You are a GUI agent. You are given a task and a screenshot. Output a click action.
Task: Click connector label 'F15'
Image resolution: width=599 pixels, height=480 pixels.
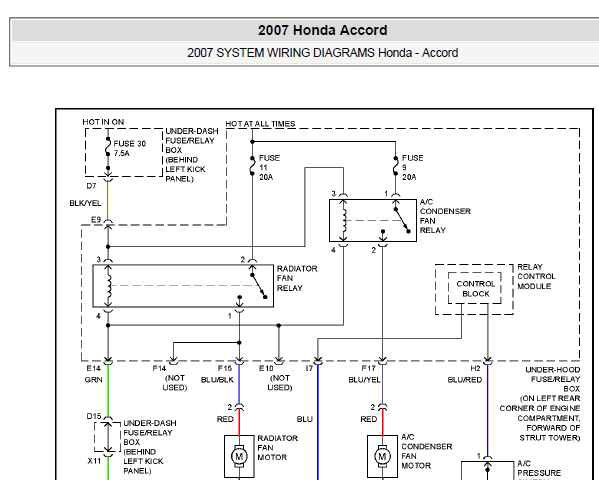225,368
